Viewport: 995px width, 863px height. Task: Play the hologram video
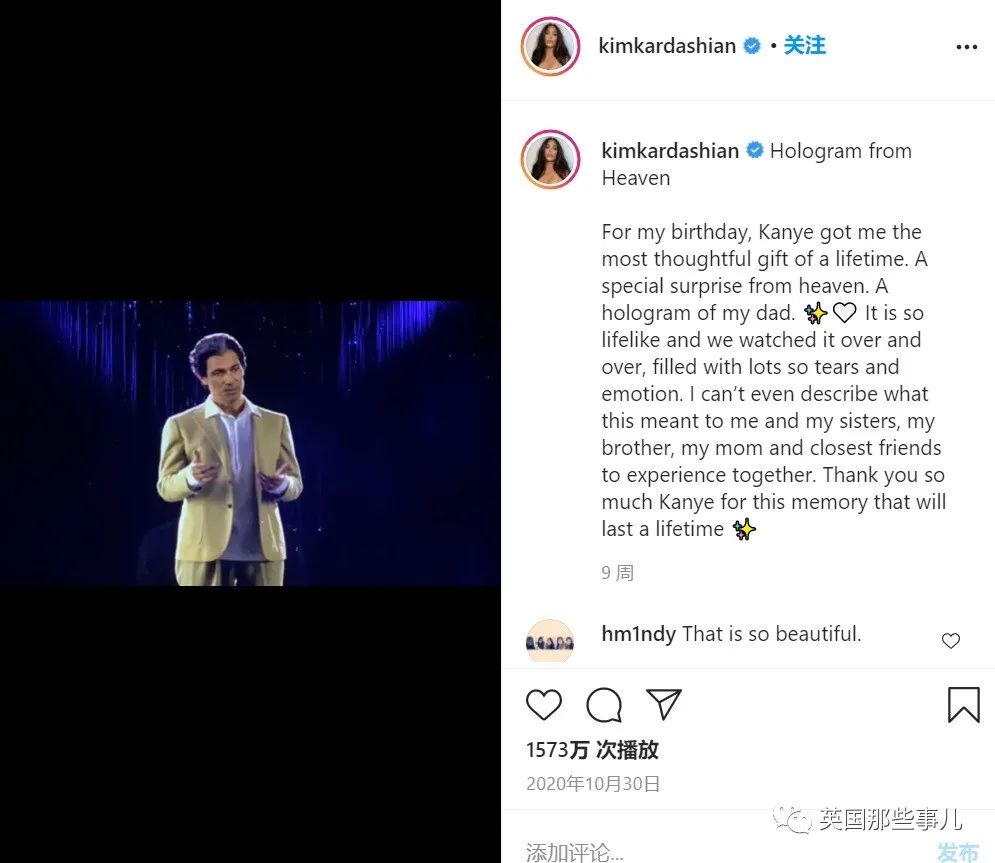250,443
